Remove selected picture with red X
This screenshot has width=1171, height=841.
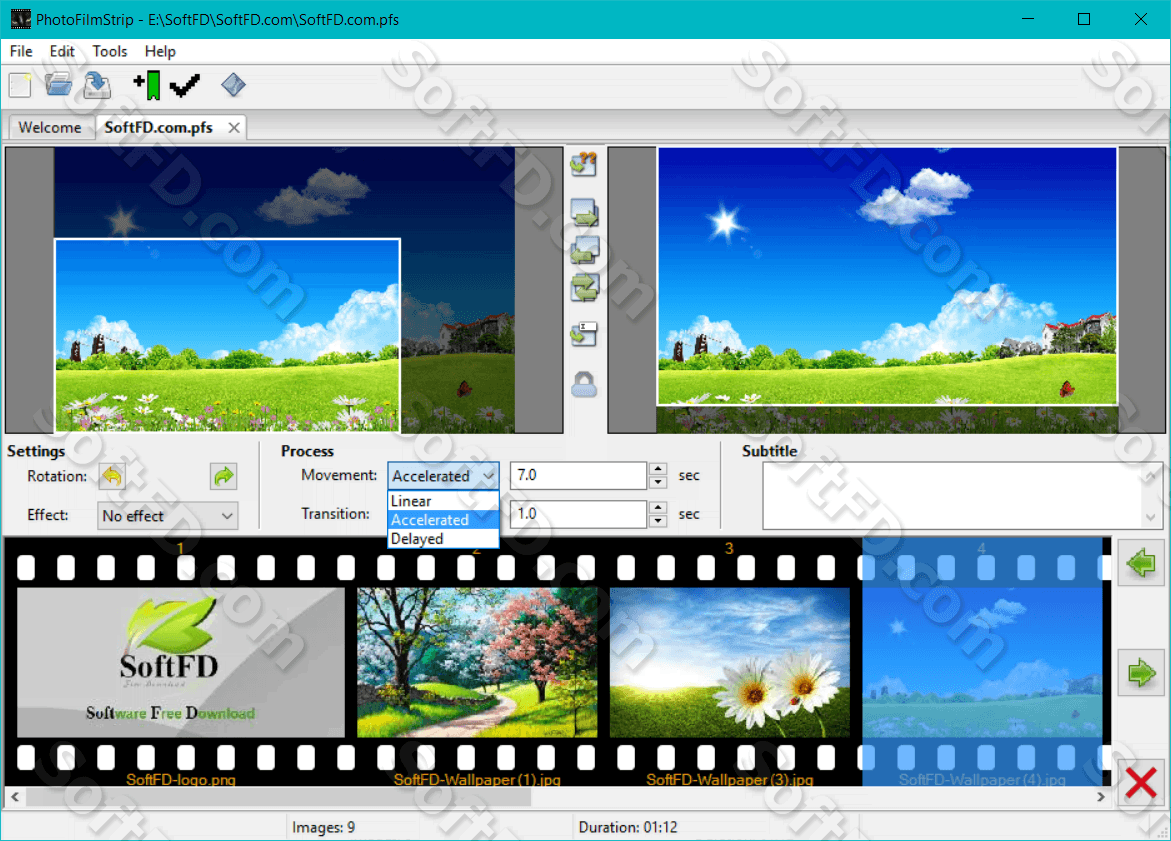click(1141, 783)
